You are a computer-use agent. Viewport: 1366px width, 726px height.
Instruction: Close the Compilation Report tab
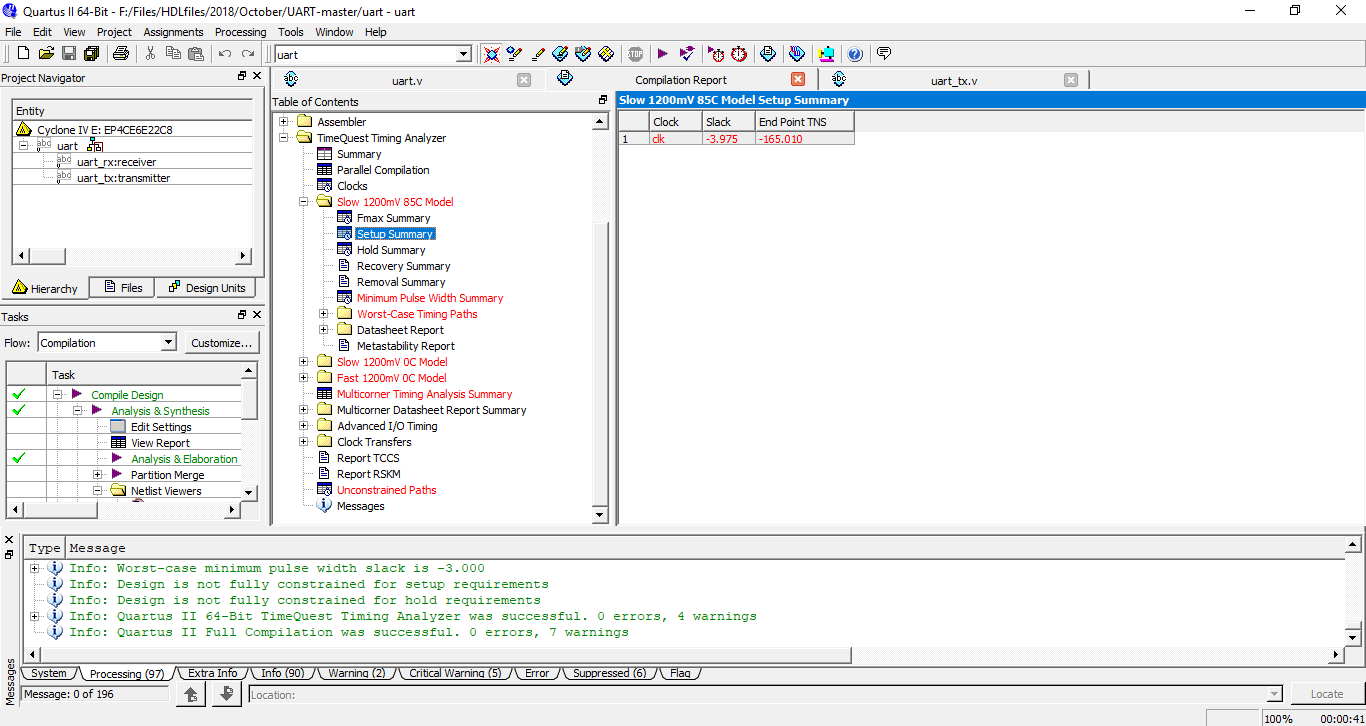(798, 80)
